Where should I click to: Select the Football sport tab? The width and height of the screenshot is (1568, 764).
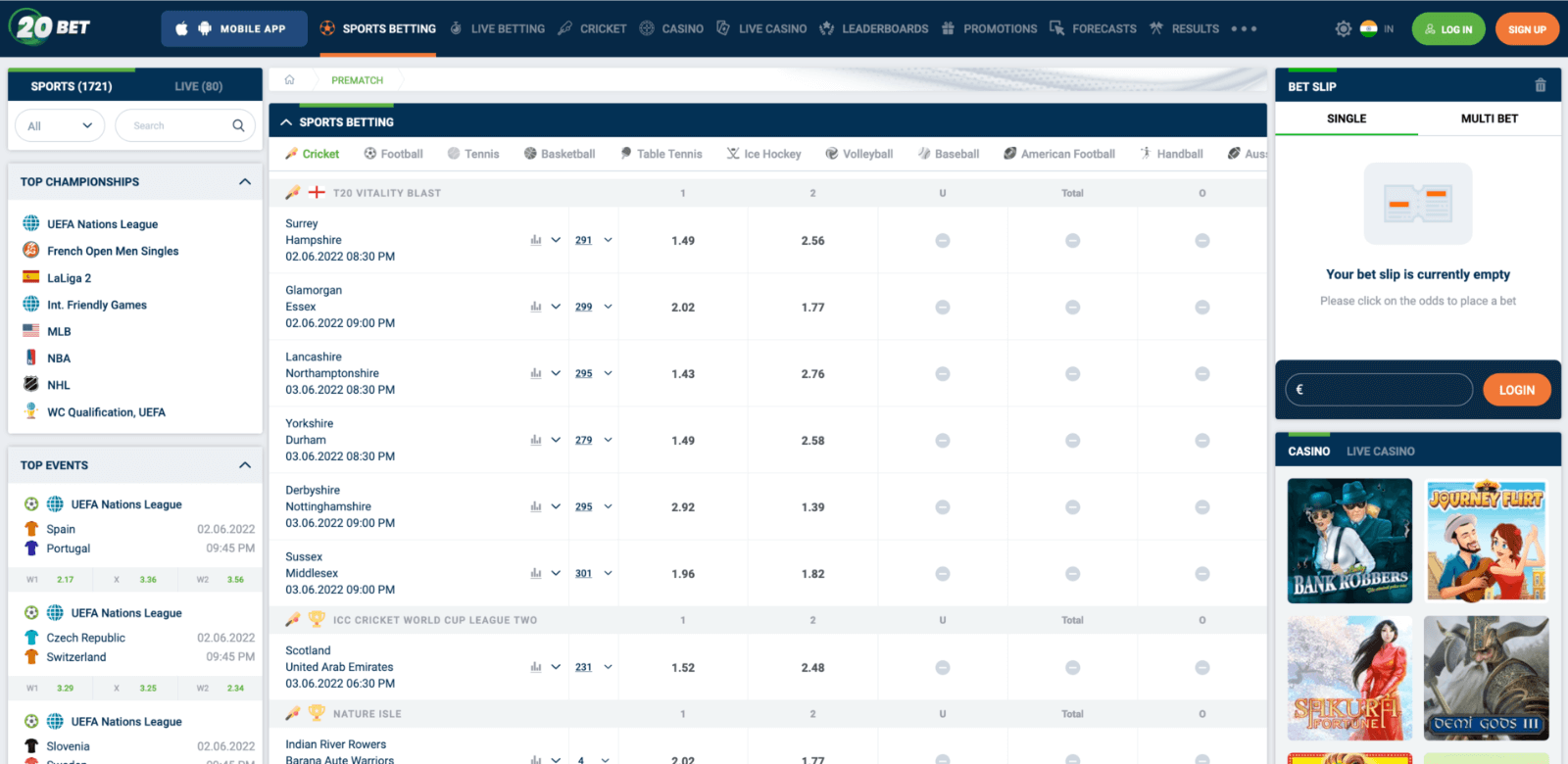(x=393, y=154)
